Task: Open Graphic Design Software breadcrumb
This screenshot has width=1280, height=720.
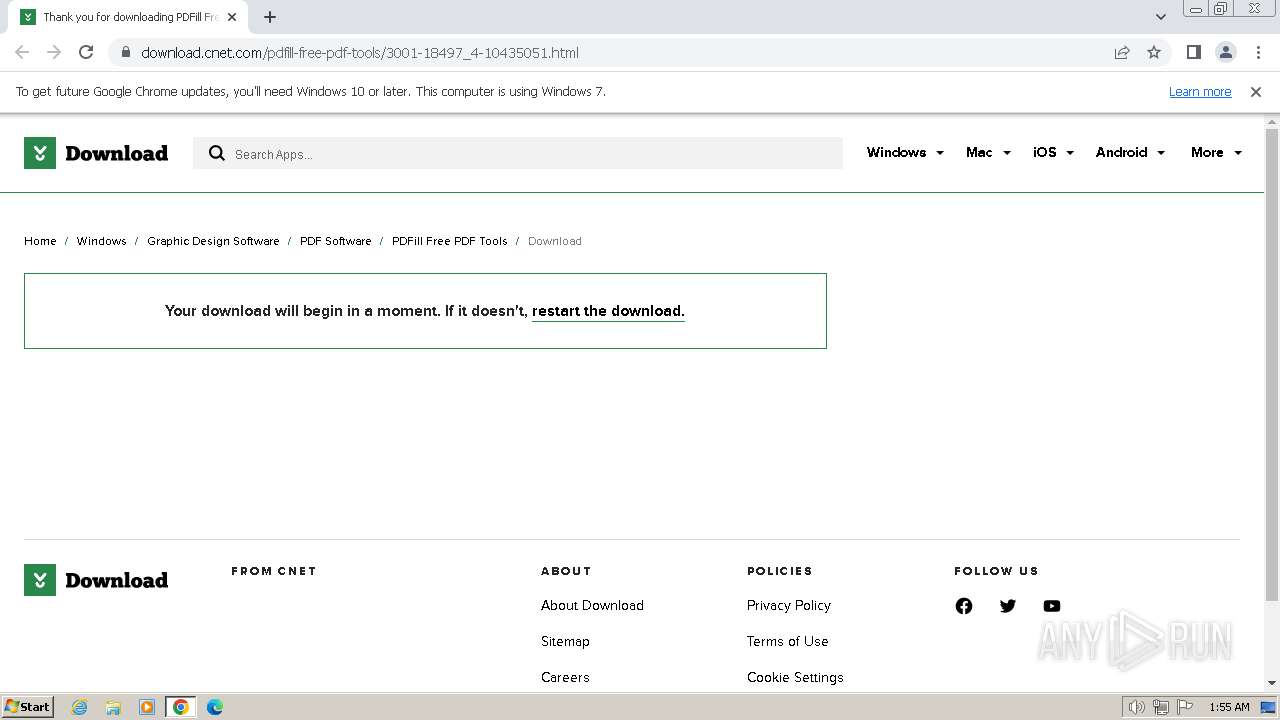Action: coord(213,241)
